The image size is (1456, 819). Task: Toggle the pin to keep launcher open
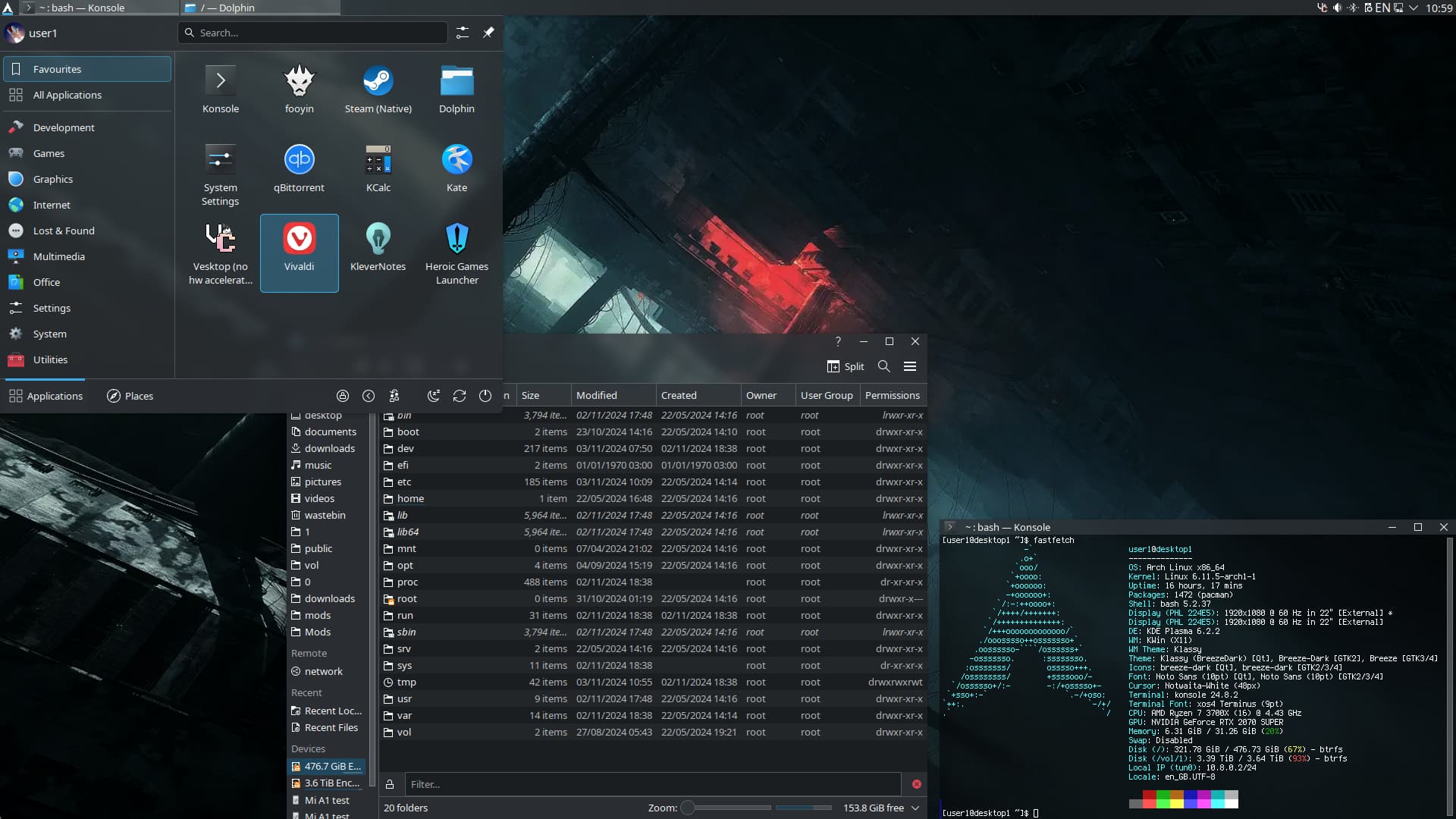pos(488,33)
